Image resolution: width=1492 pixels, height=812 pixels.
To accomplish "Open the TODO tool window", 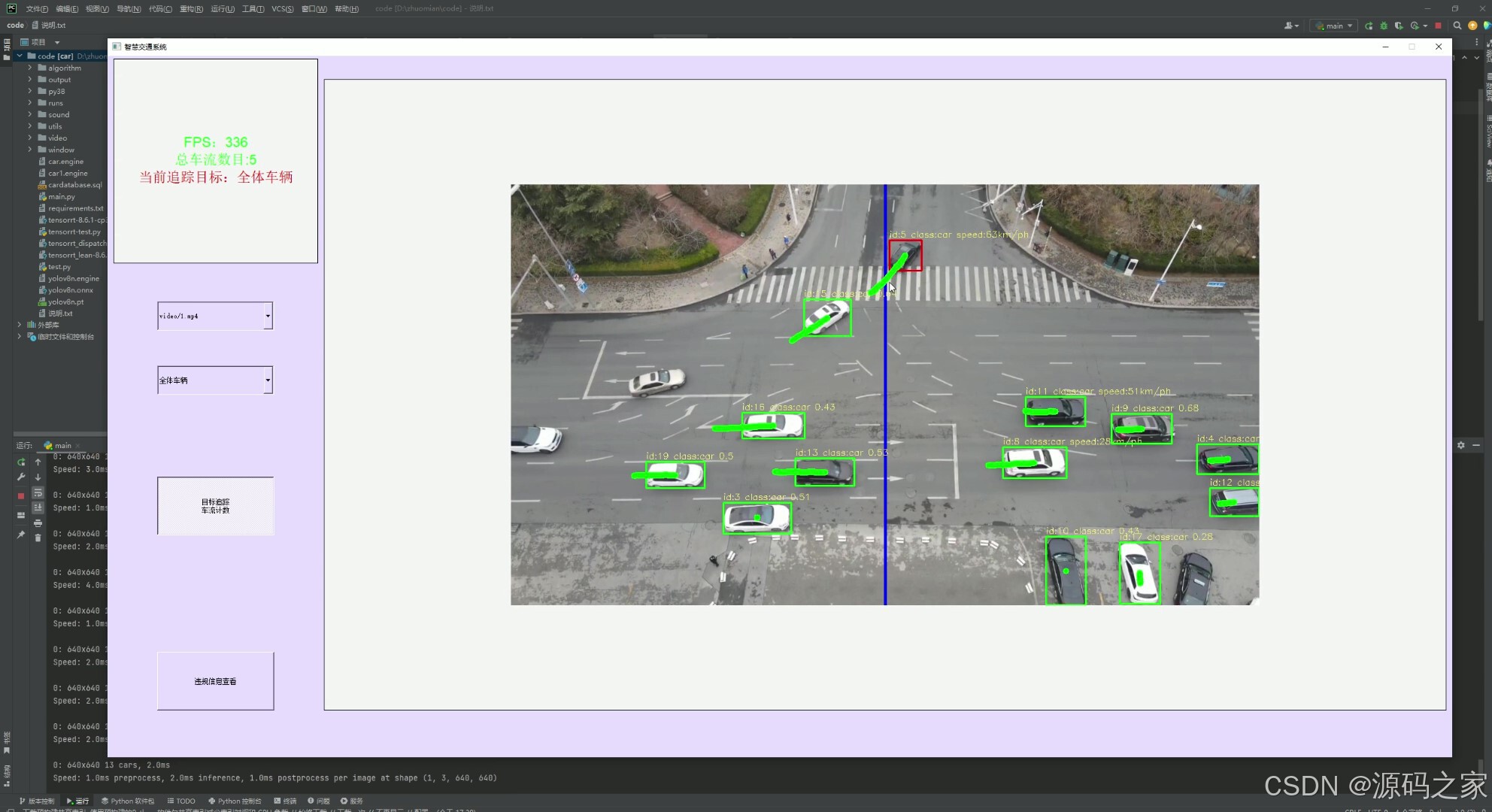I will point(181,801).
